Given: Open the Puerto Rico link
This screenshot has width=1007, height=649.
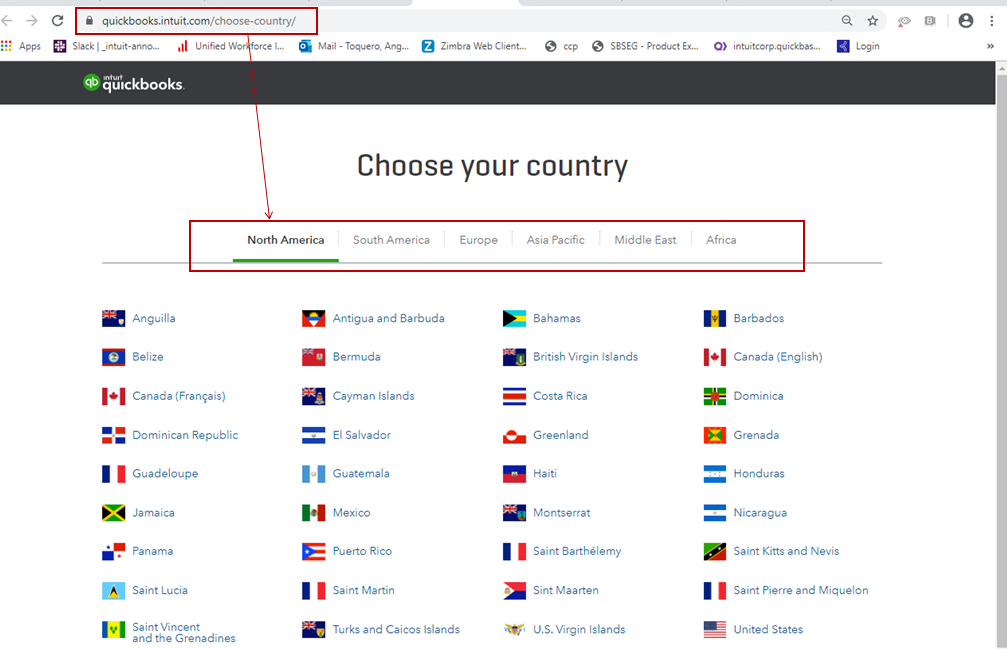Looking at the screenshot, I should click(x=362, y=551).
